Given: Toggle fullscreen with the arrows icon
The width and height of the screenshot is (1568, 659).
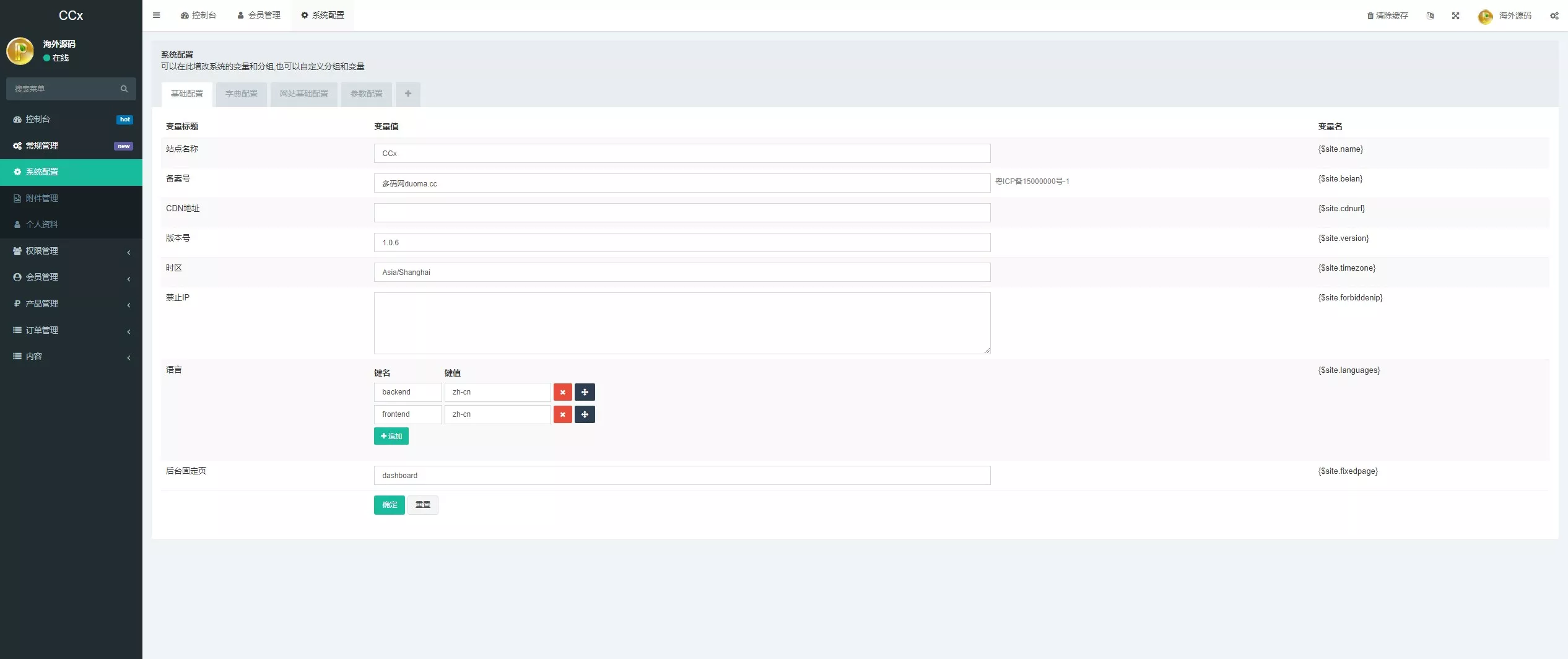Looking at the screenshot, I should pyautogui.click(x=1455, y=15).
